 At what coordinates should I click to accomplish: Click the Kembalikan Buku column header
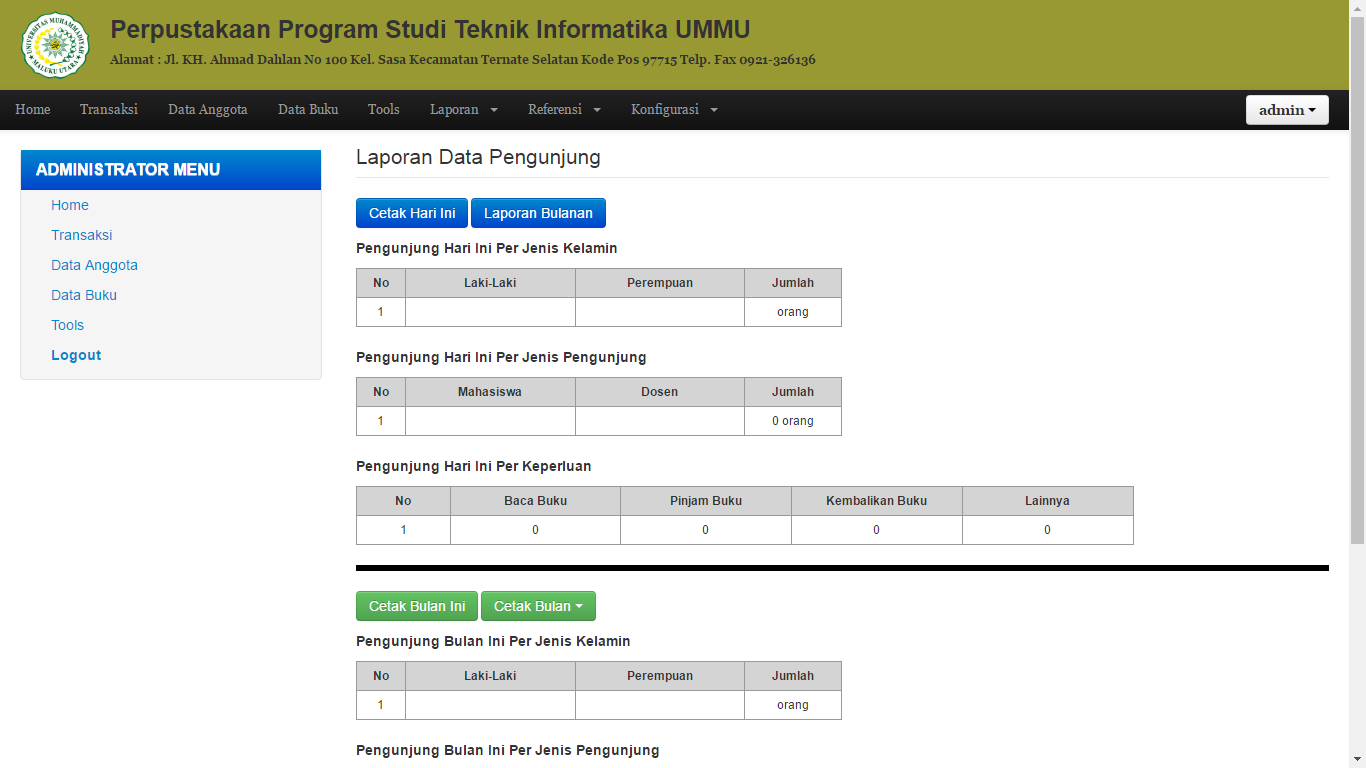pos(877,501)
